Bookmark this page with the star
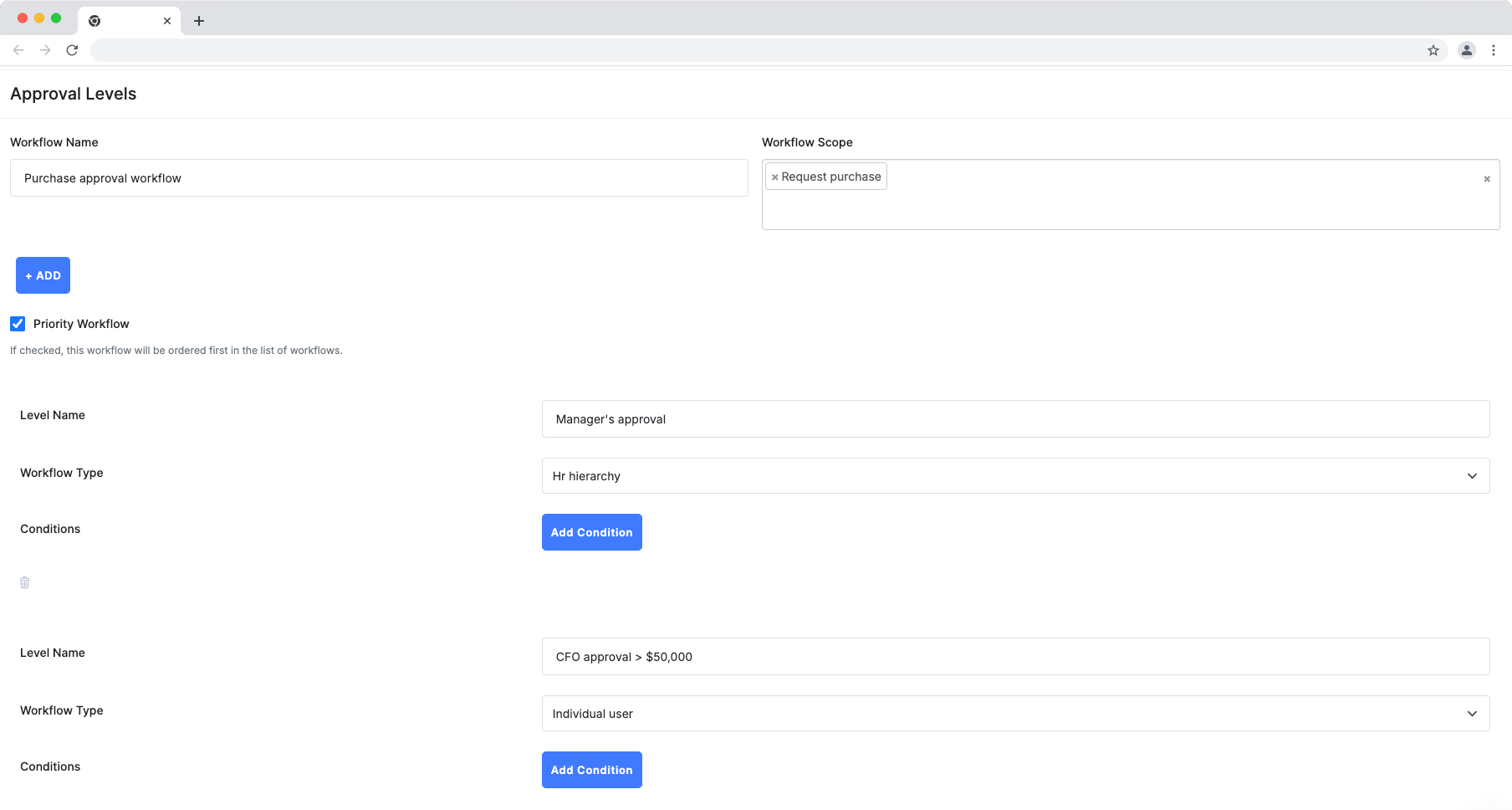The width and height of the screenshot is (1512, 810). pyautogui.click(x=1434, y=50)
